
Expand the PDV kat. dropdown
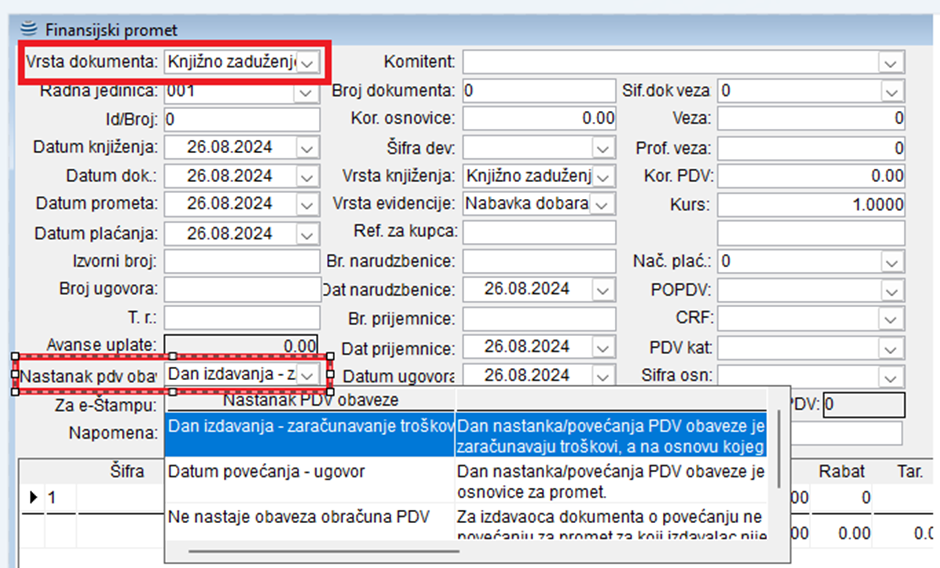tap(889, 349)
